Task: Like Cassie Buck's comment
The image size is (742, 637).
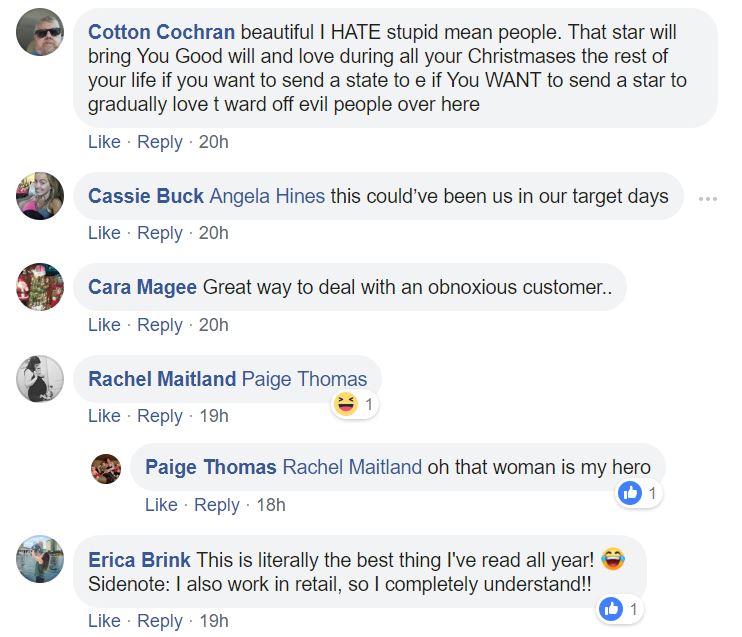Action: [104, 233]
